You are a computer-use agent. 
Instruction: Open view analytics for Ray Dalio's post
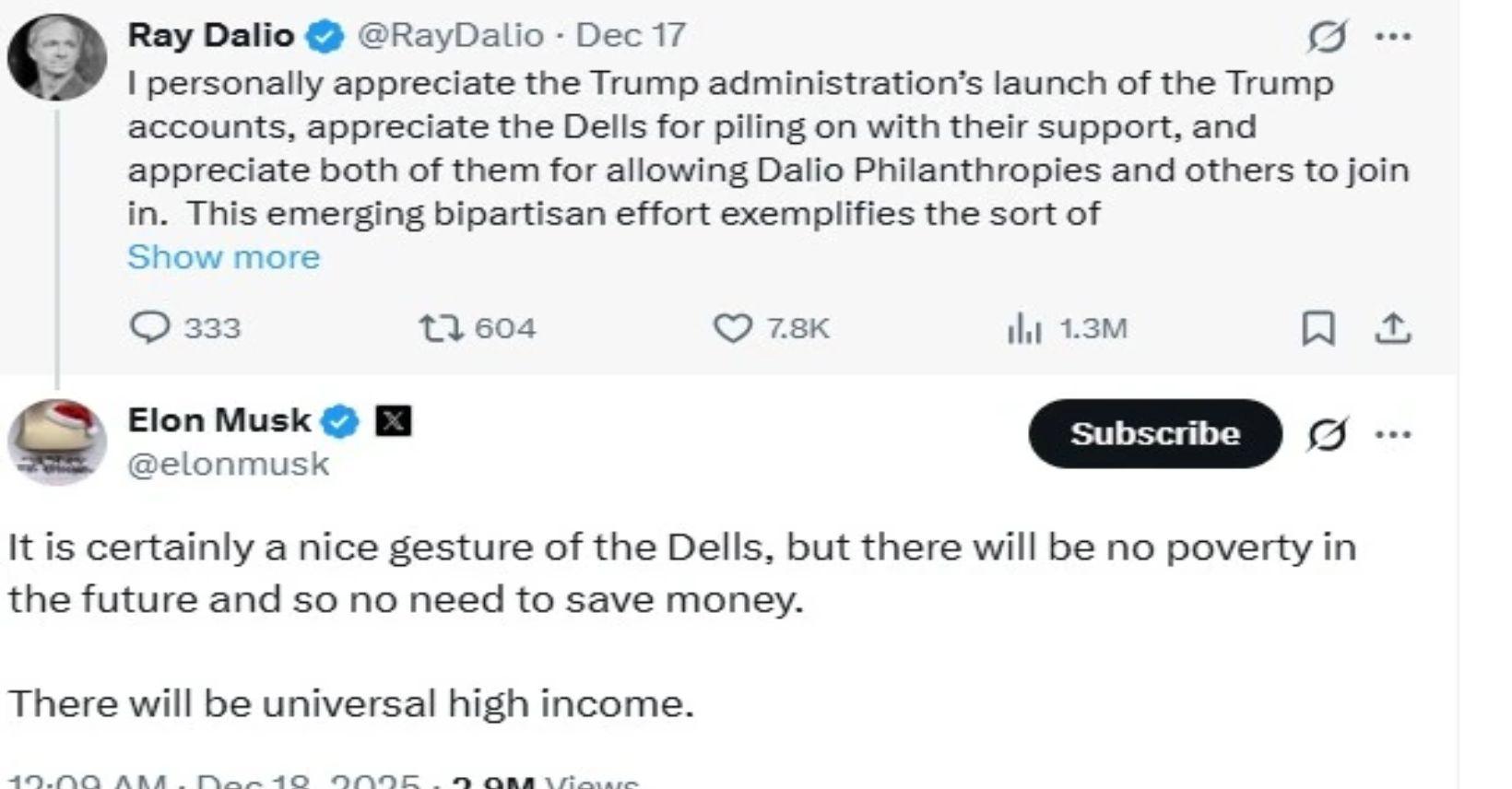coord(1023,328)
